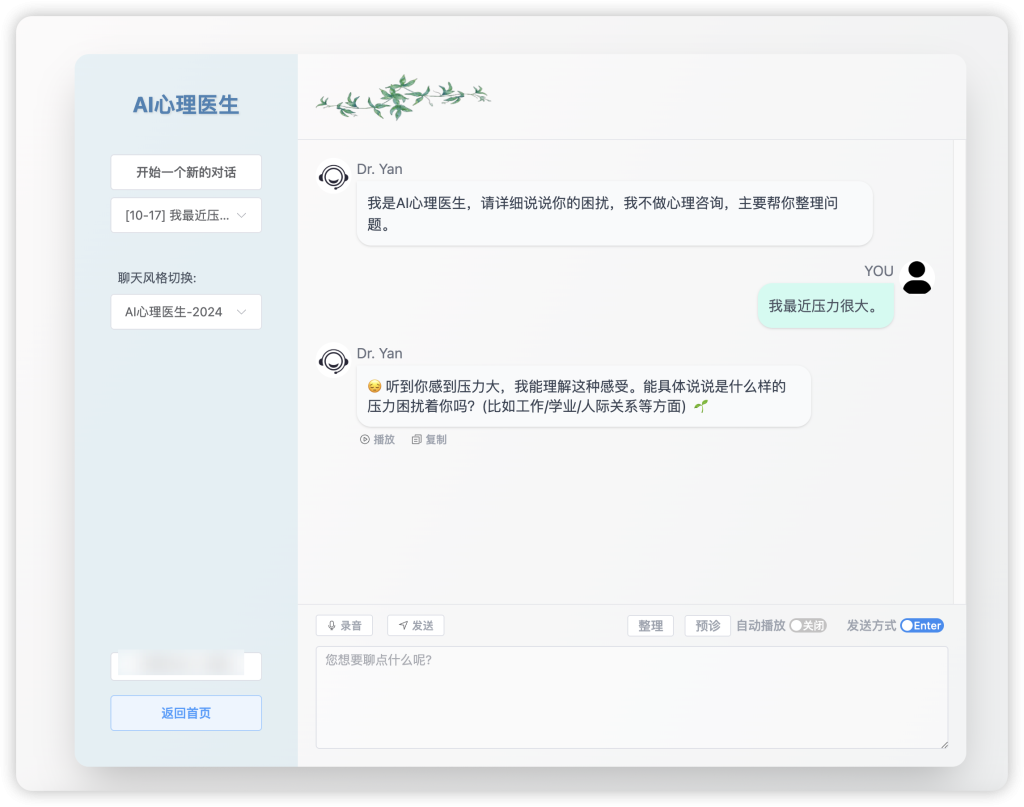The height and width of the screenshot is (807, 1024).
Task: Click the user message bubble 我最近压力很大
Action: pos(824,306)
